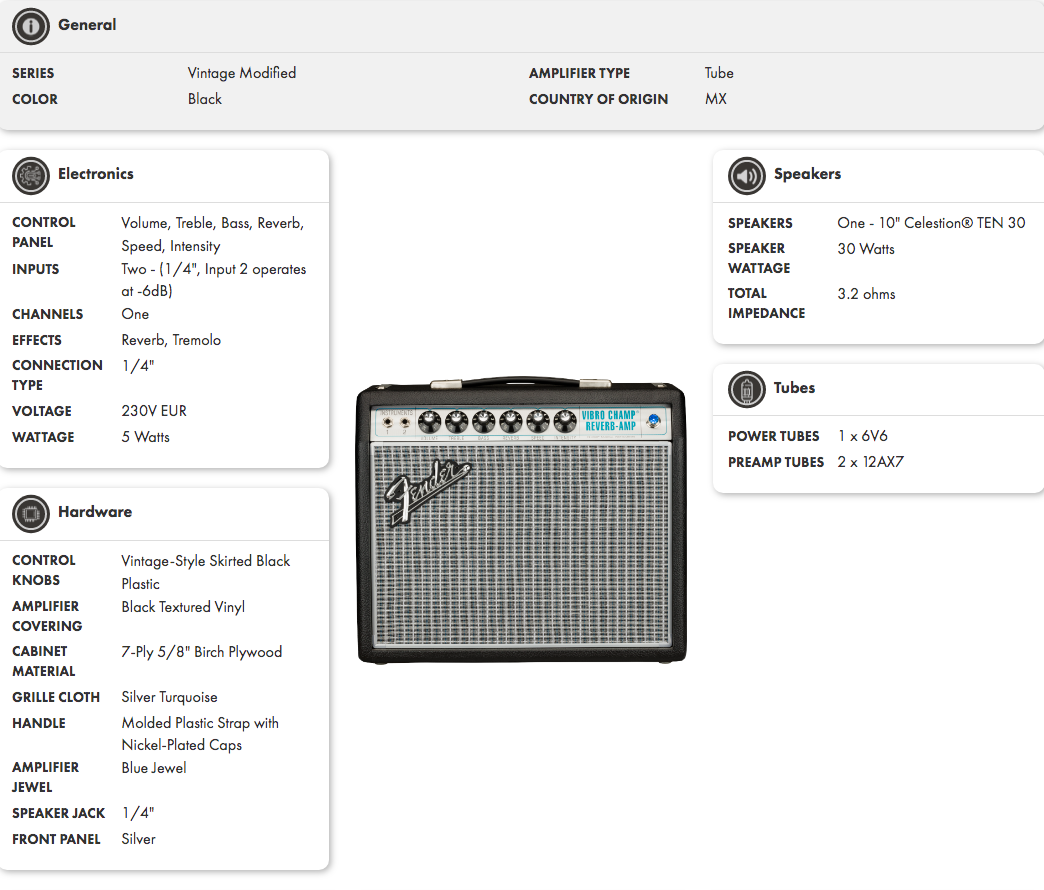Click the CONNECTION TYPE label
Screen dimensions: 1044x890
point(57,375)
